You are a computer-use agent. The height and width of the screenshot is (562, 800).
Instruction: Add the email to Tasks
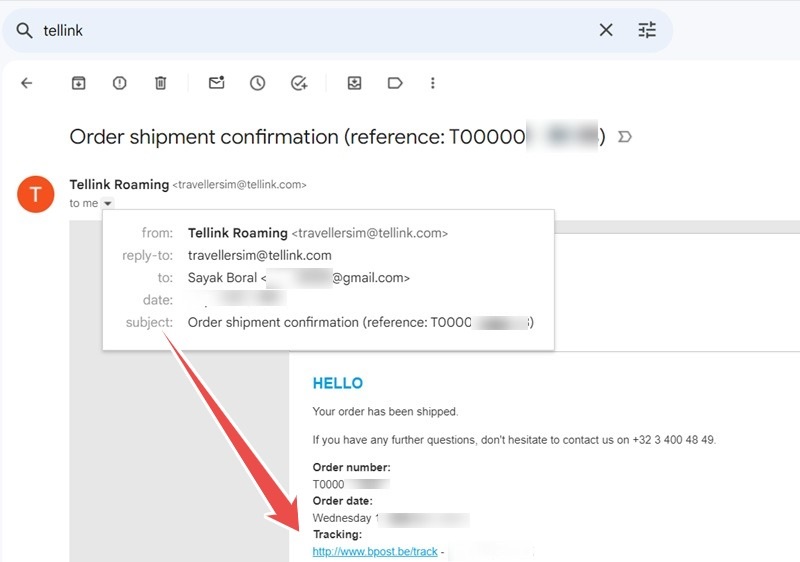pyautogui.click(x=299, y=83)
